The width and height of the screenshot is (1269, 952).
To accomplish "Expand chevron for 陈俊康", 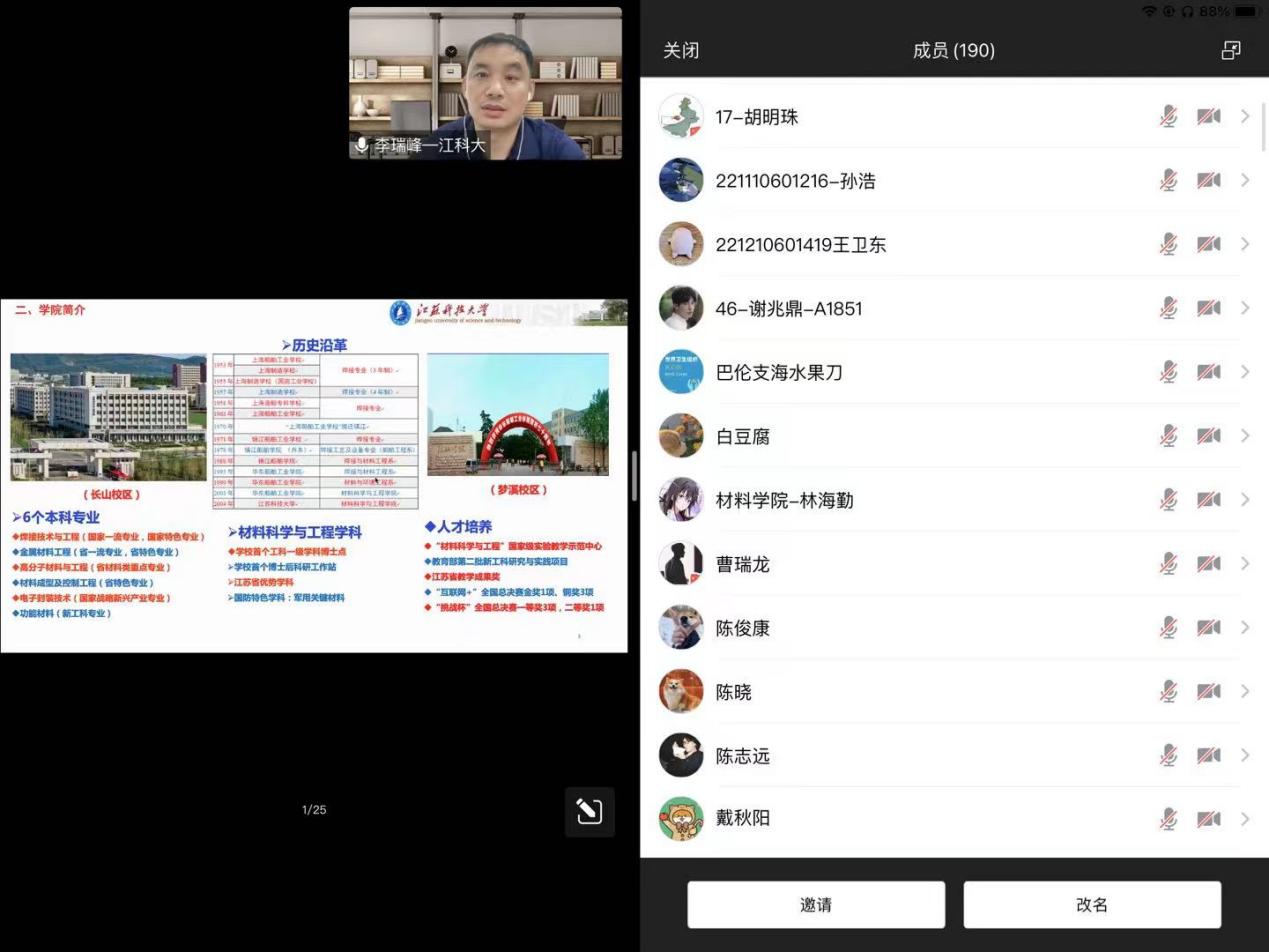I will (1245, 628).
